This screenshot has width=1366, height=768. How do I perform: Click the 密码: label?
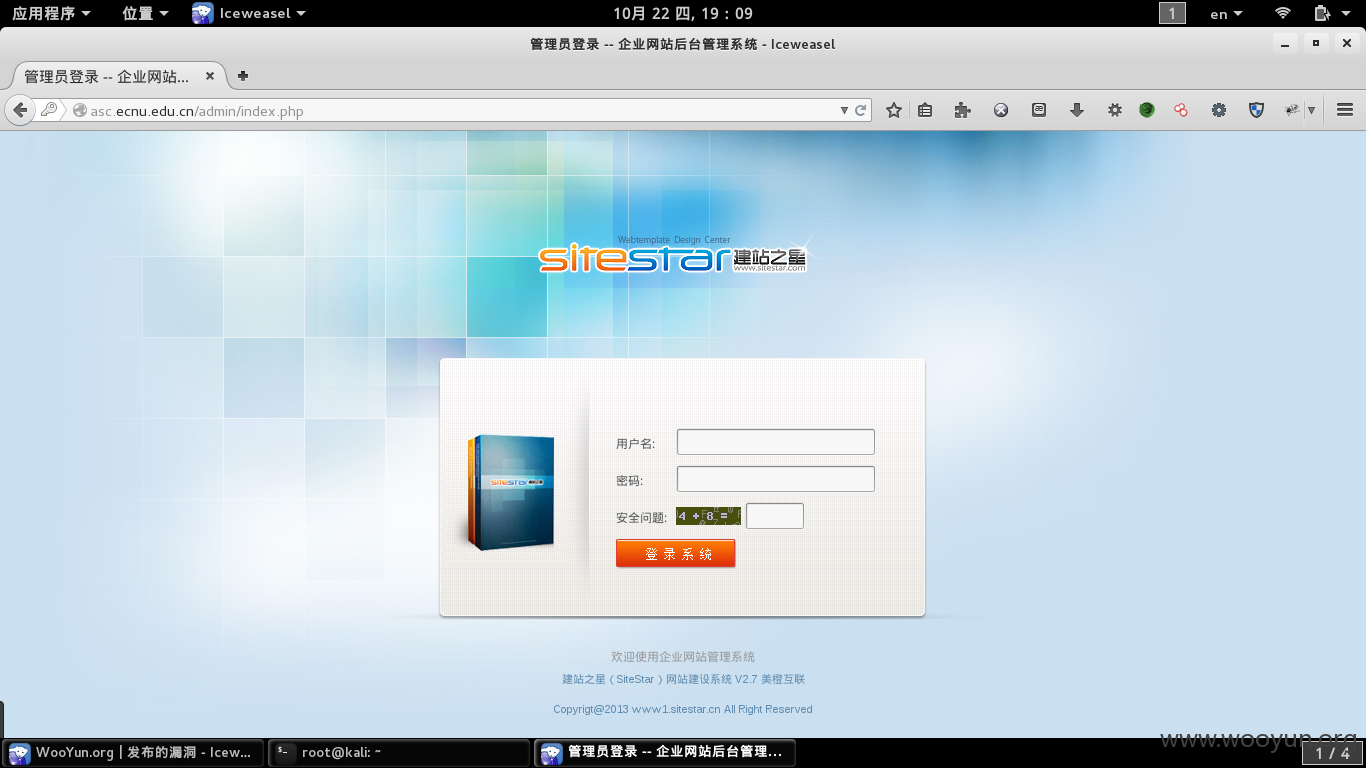[x=629, y=480]
